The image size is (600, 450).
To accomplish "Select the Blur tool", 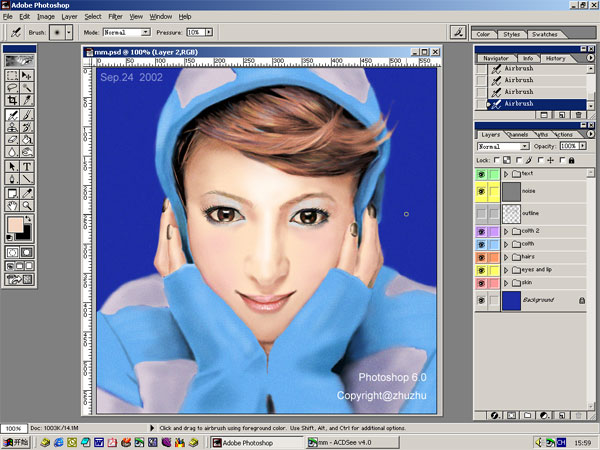I will [x=12, y=152].
